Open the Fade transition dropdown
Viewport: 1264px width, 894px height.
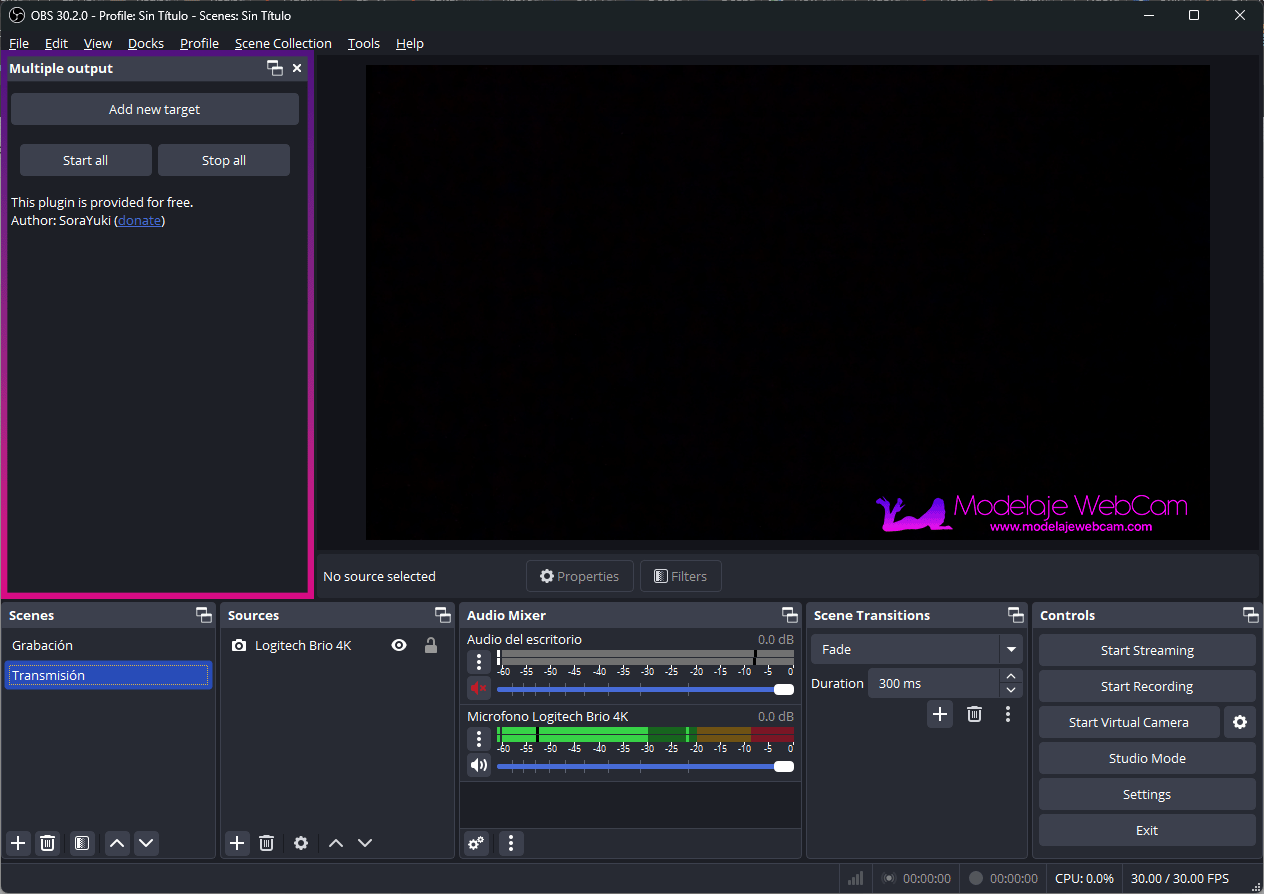pos(1011,650)
